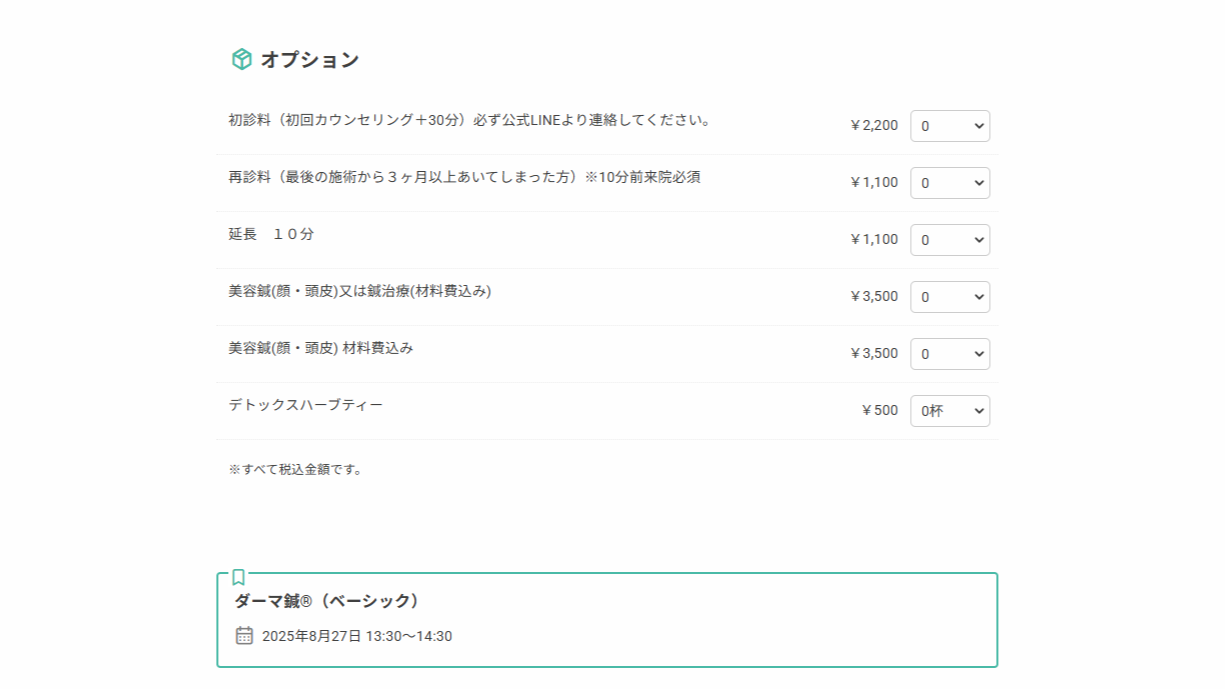Click the 再診料 option description

464,177
